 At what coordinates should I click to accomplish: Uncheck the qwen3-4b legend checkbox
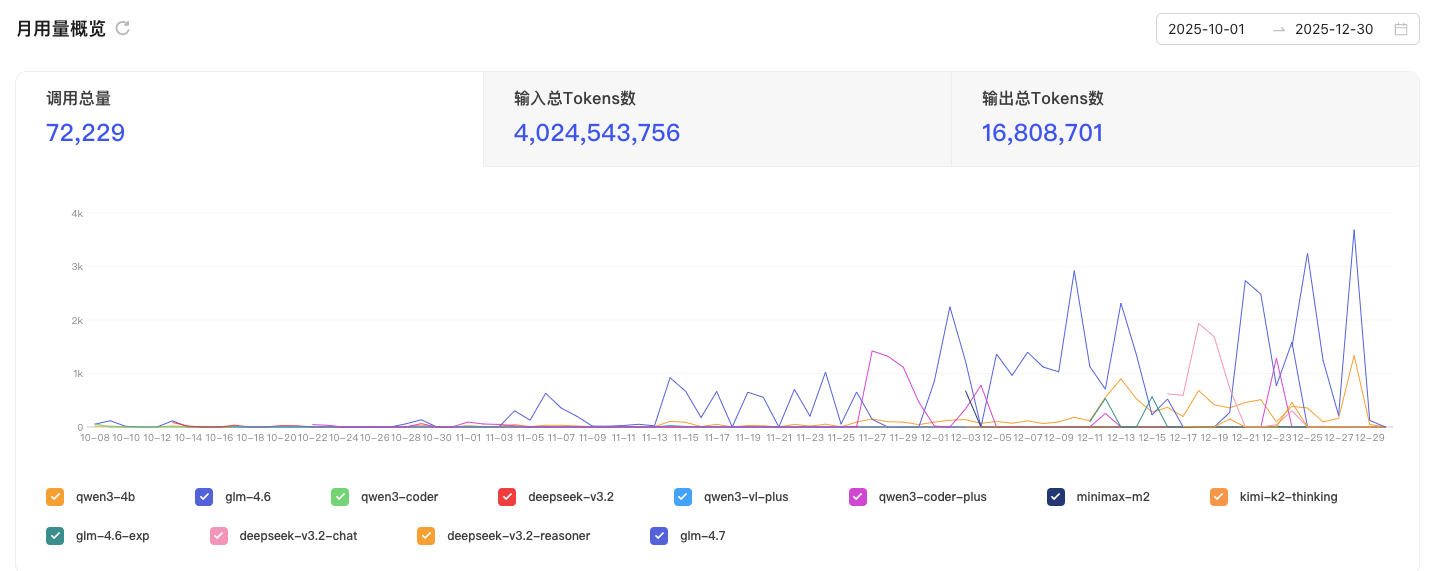[55, 496]
